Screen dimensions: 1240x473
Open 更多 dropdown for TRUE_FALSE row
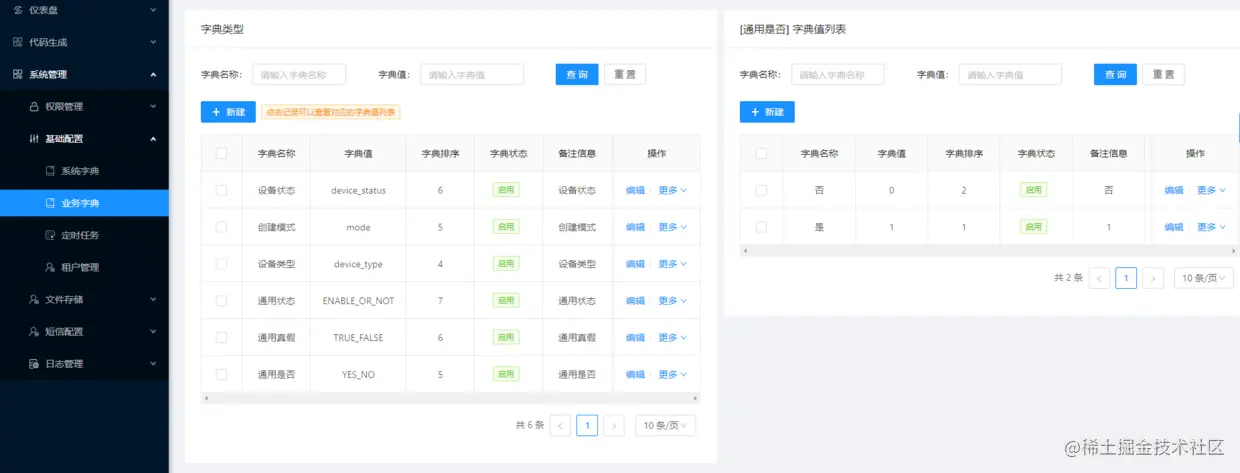tap(672, 337)
